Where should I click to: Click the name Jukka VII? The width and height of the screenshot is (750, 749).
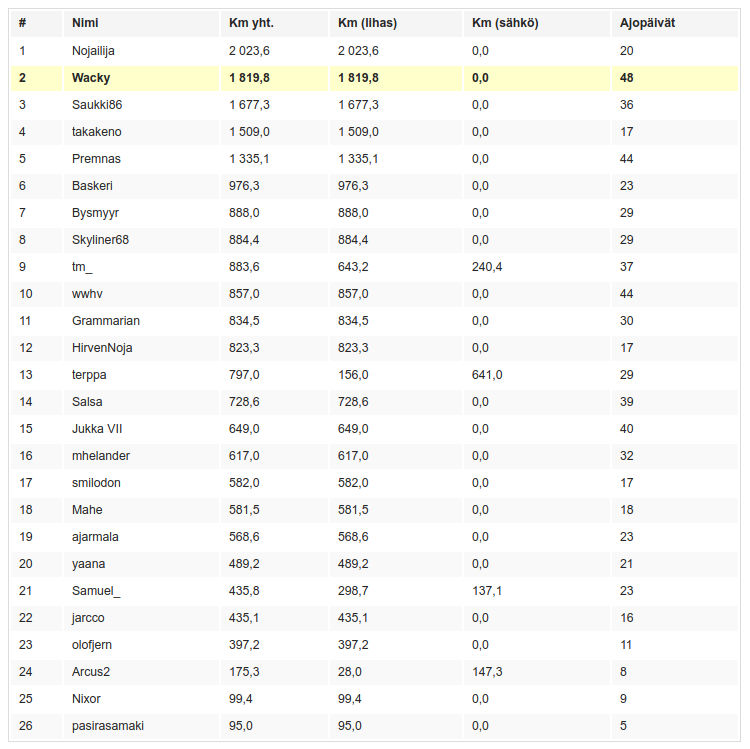(x=97, y=429)
